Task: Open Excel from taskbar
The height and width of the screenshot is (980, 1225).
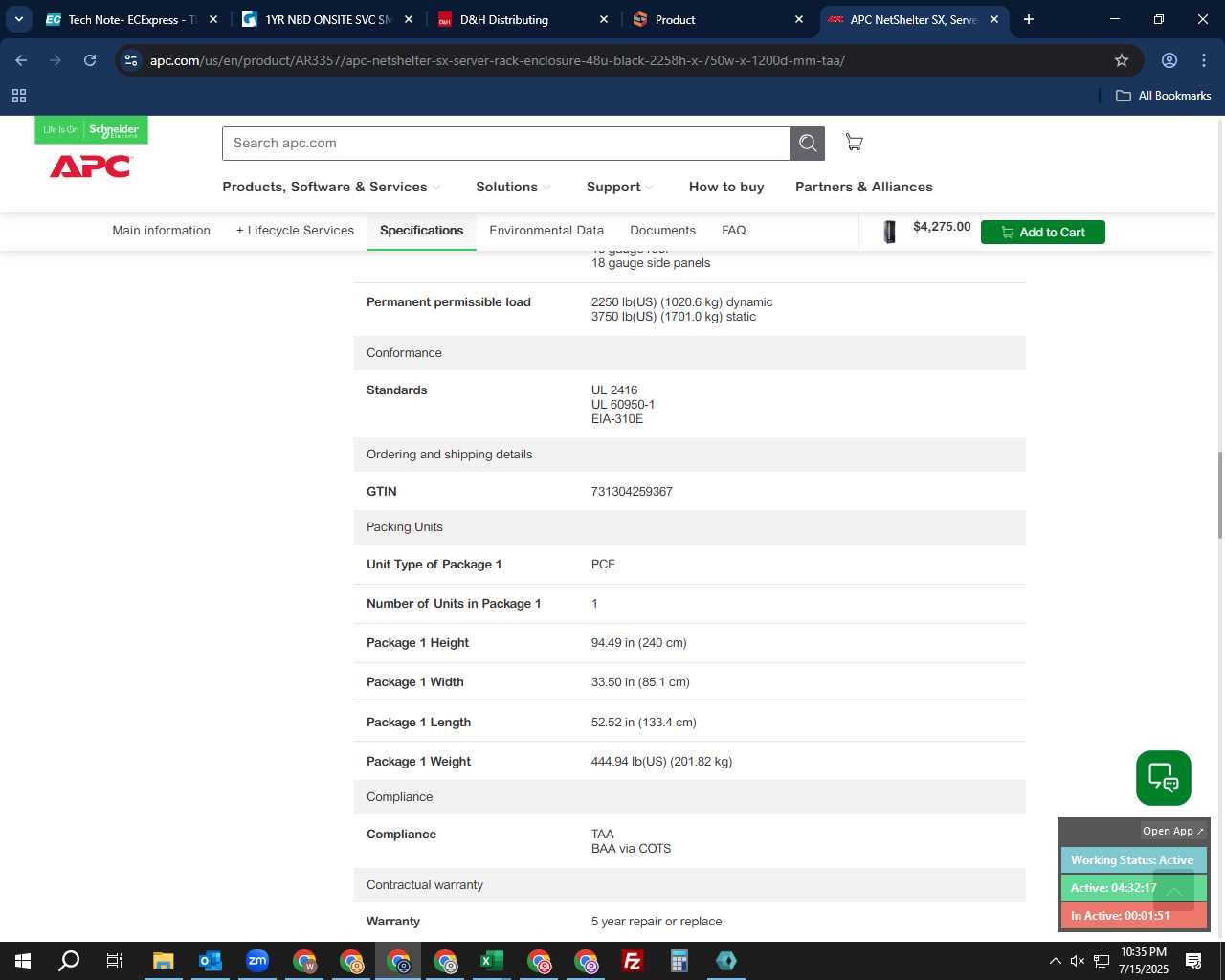Action: click(491, 961)
